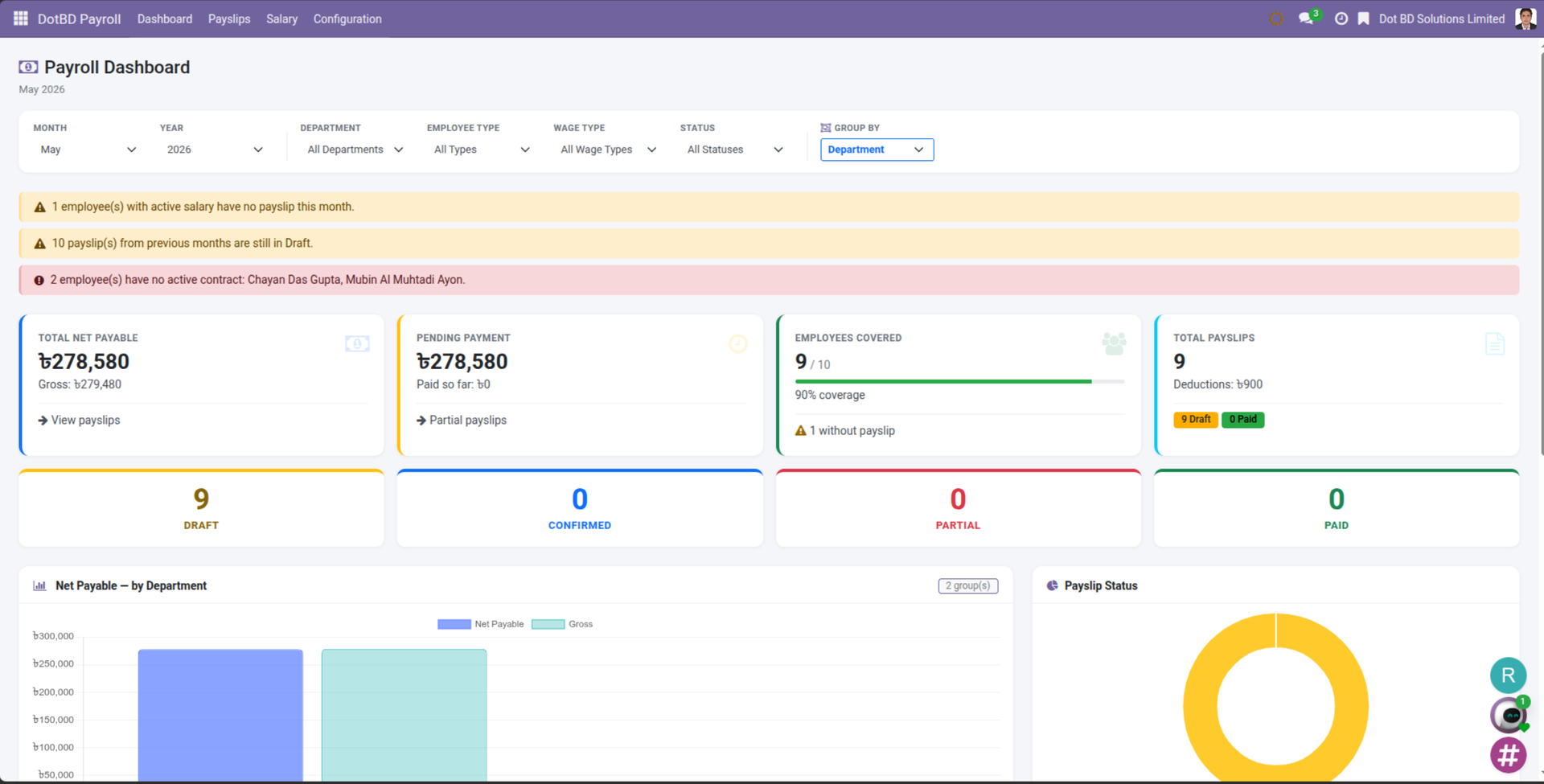Open the conversations chat icon with badge 3
Image resolution: width=1544 pixels, height=784 pixels.
coord(1307,18)
